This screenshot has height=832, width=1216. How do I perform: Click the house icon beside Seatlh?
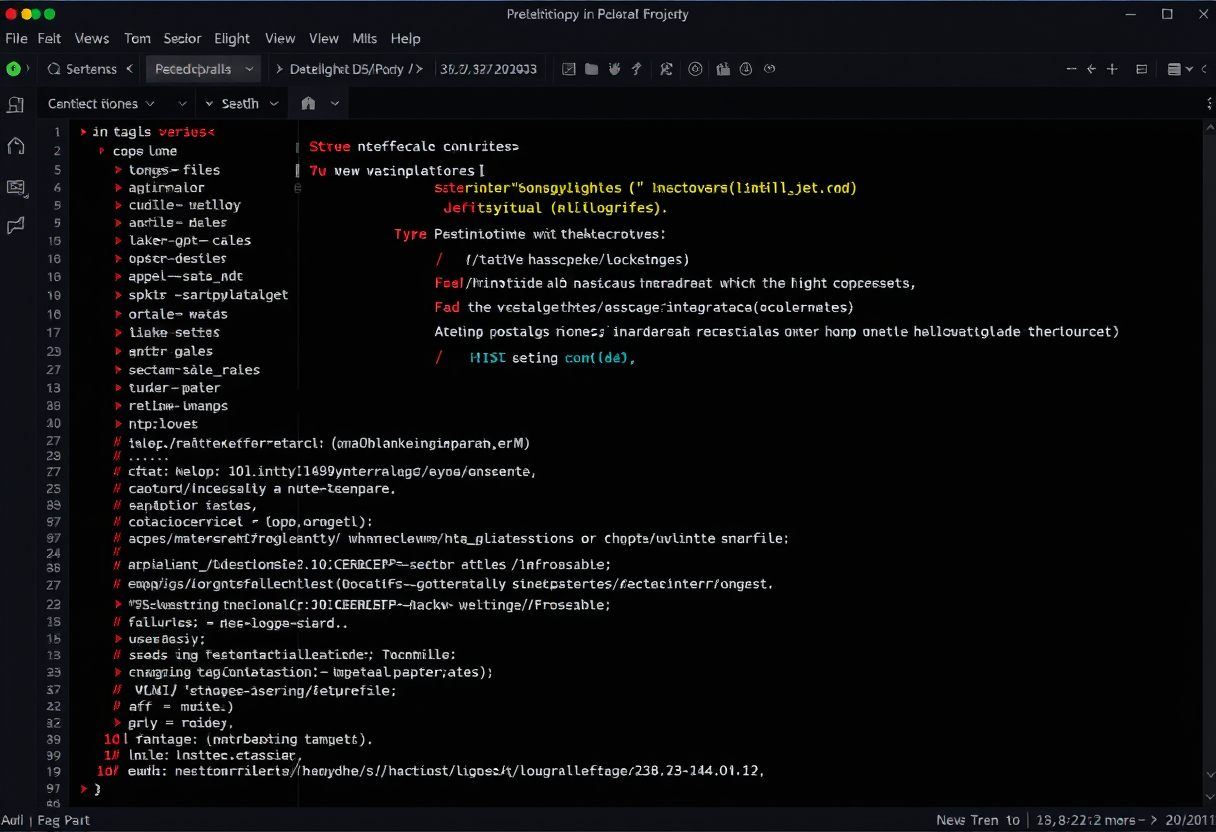pos(308,103)
